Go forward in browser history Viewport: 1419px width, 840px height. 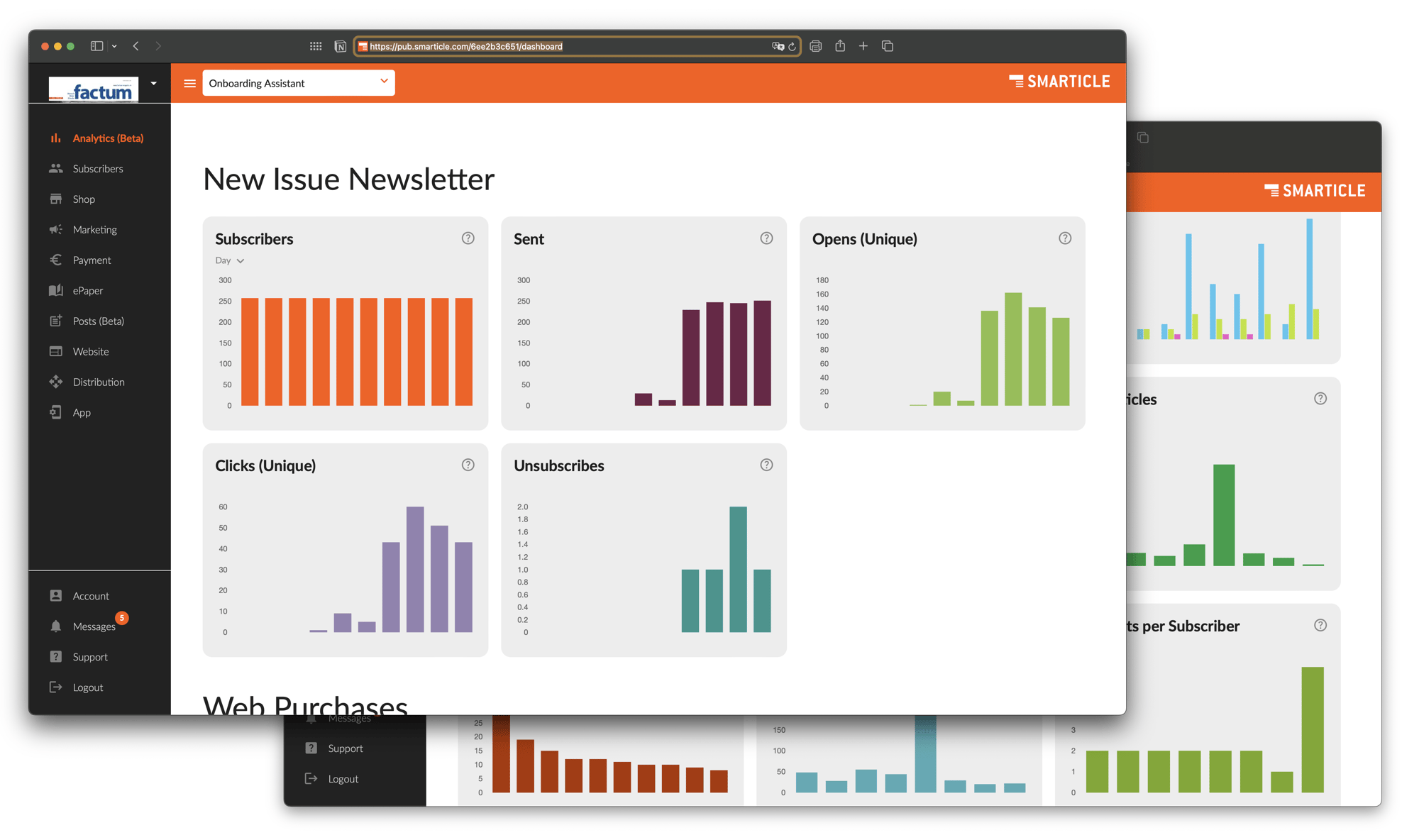pos(158,46)
